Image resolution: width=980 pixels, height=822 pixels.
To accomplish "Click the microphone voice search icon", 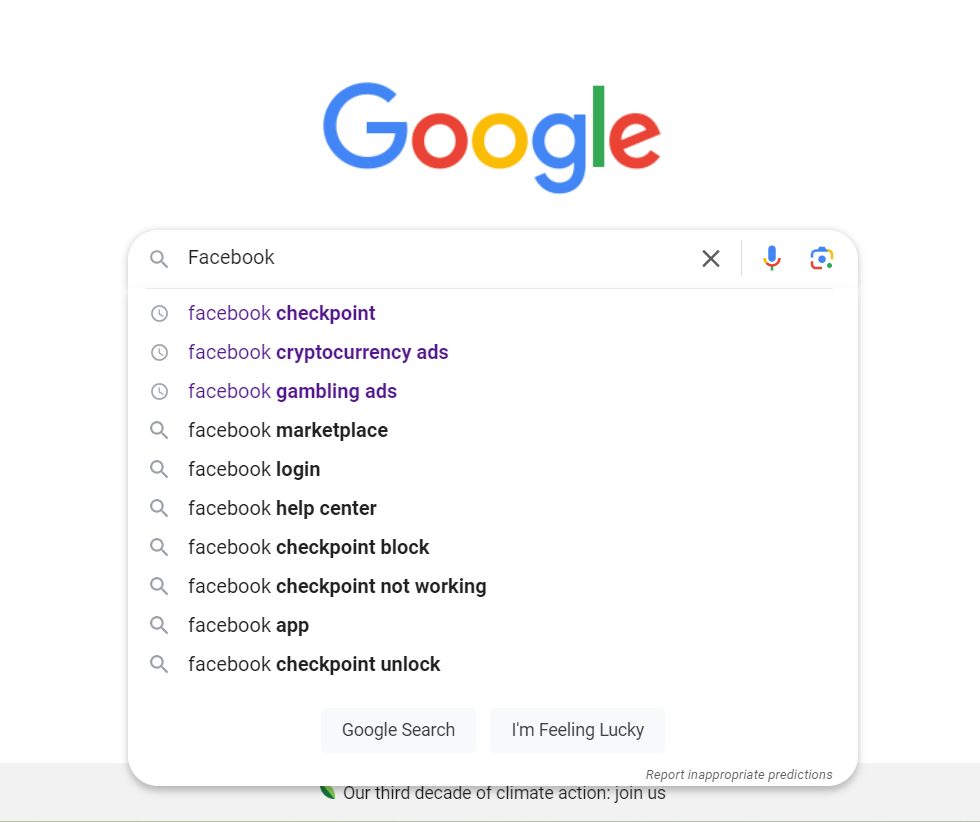I will [772, 258].
